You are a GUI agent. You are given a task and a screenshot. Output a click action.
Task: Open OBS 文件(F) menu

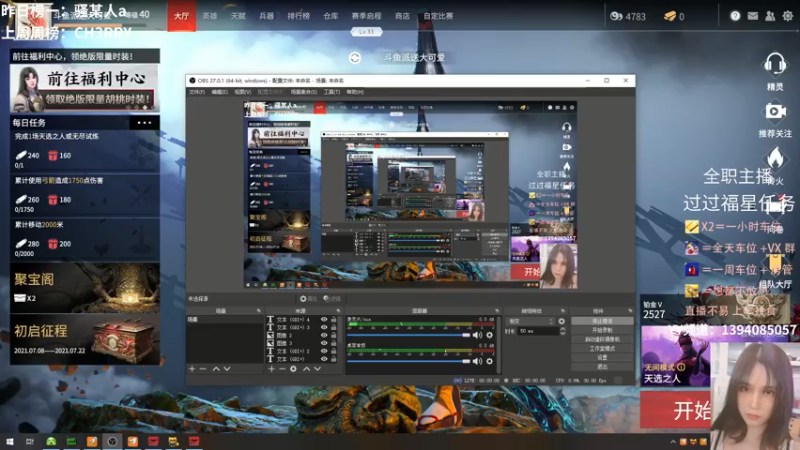[x=196, y=92]
